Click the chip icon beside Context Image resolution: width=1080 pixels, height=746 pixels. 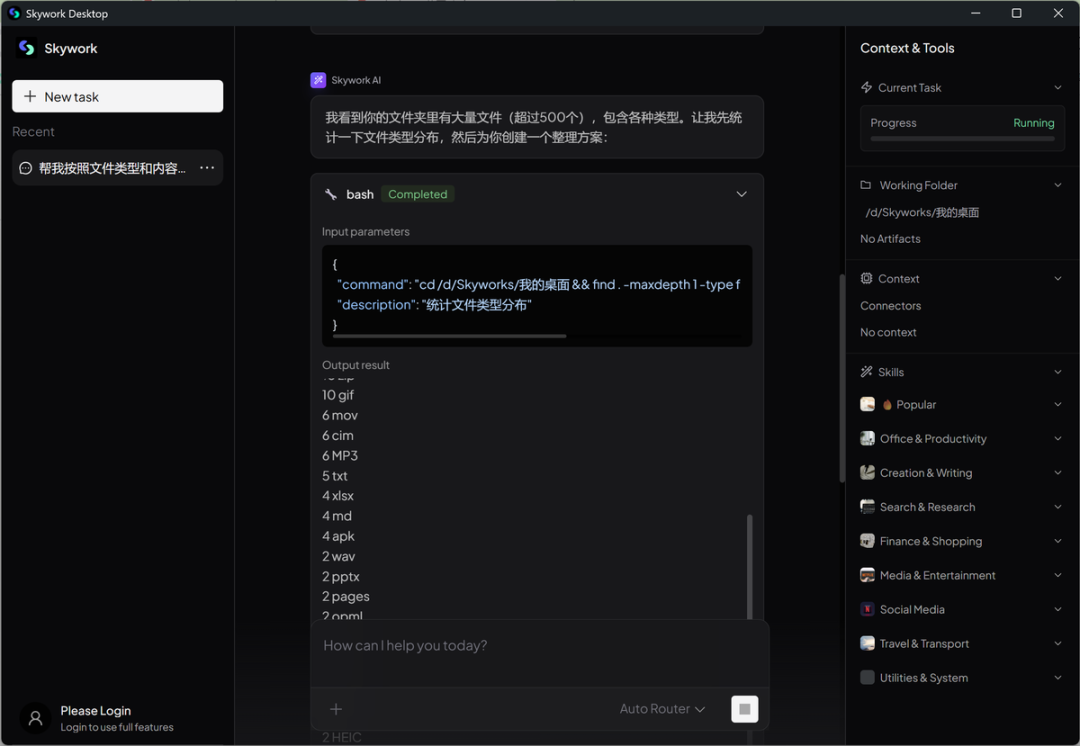click(x=866, y=278)
